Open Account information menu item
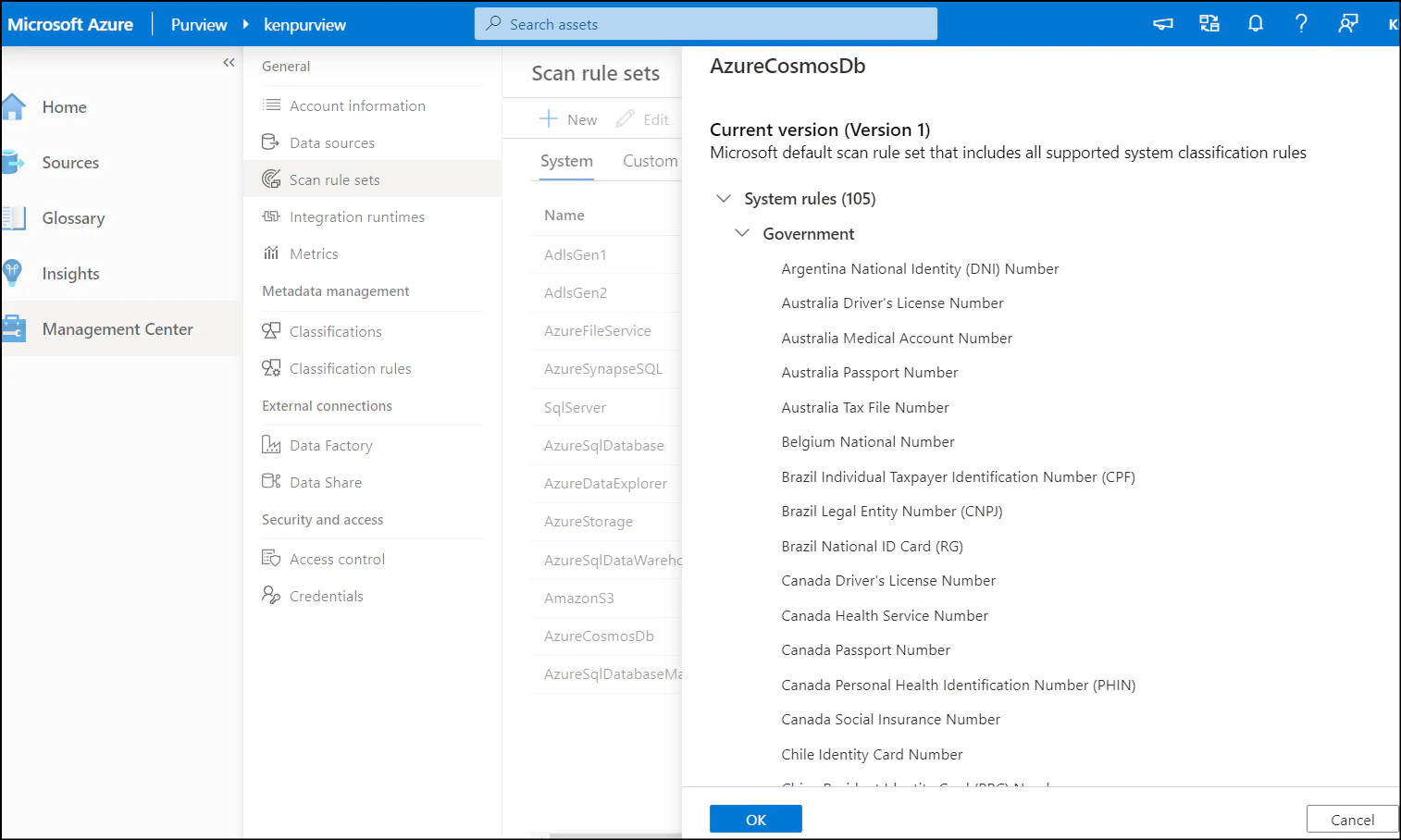 point(372,105)
